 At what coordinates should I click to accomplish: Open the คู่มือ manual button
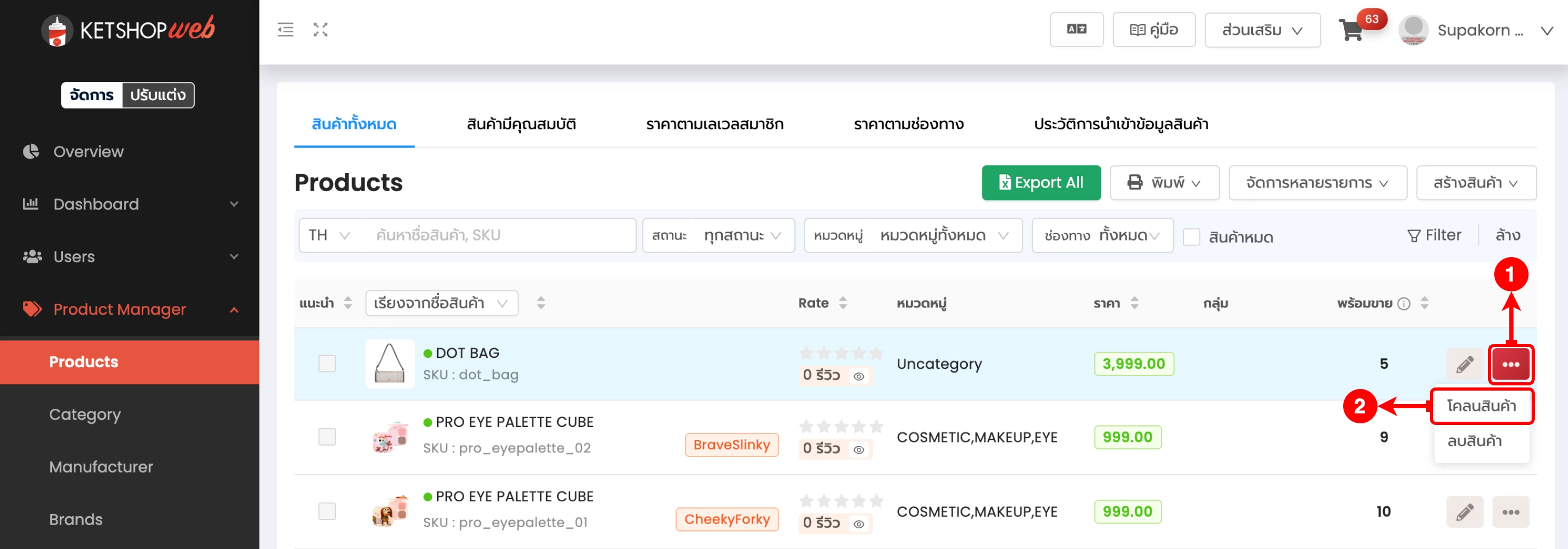click(1154, 30)
